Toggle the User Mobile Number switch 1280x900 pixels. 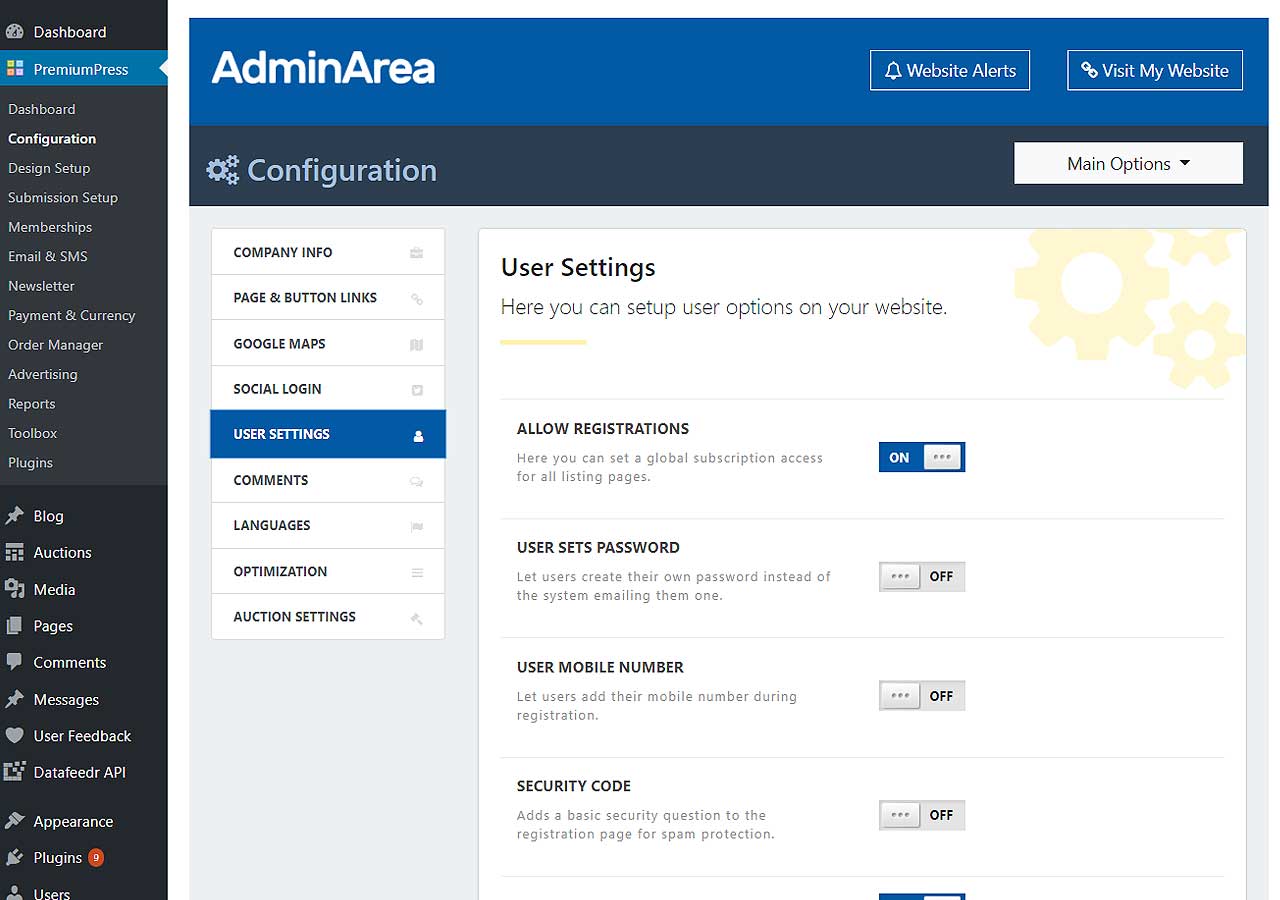point(921,696)
